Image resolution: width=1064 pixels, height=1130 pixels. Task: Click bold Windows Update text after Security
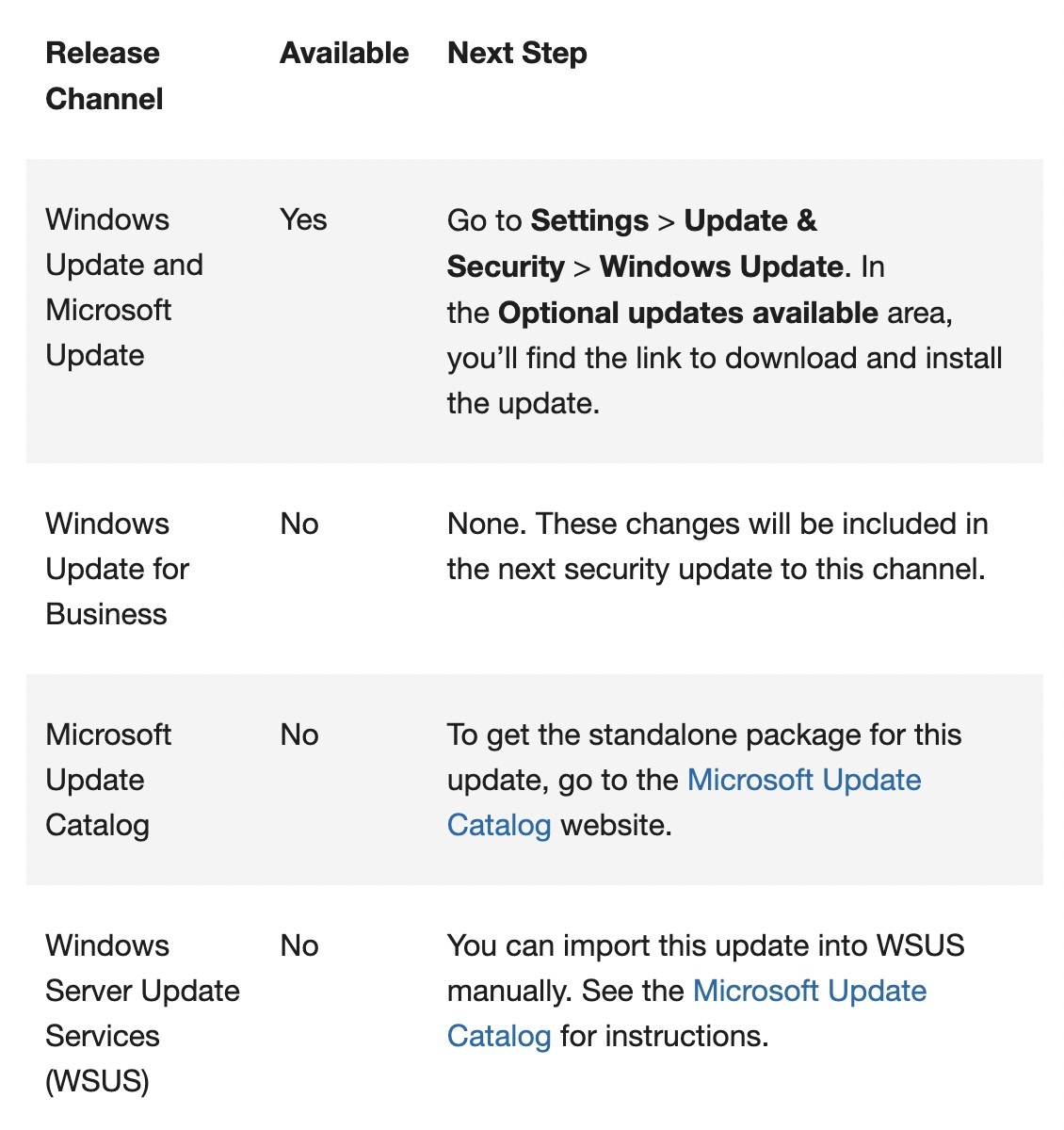pos(721,266)
